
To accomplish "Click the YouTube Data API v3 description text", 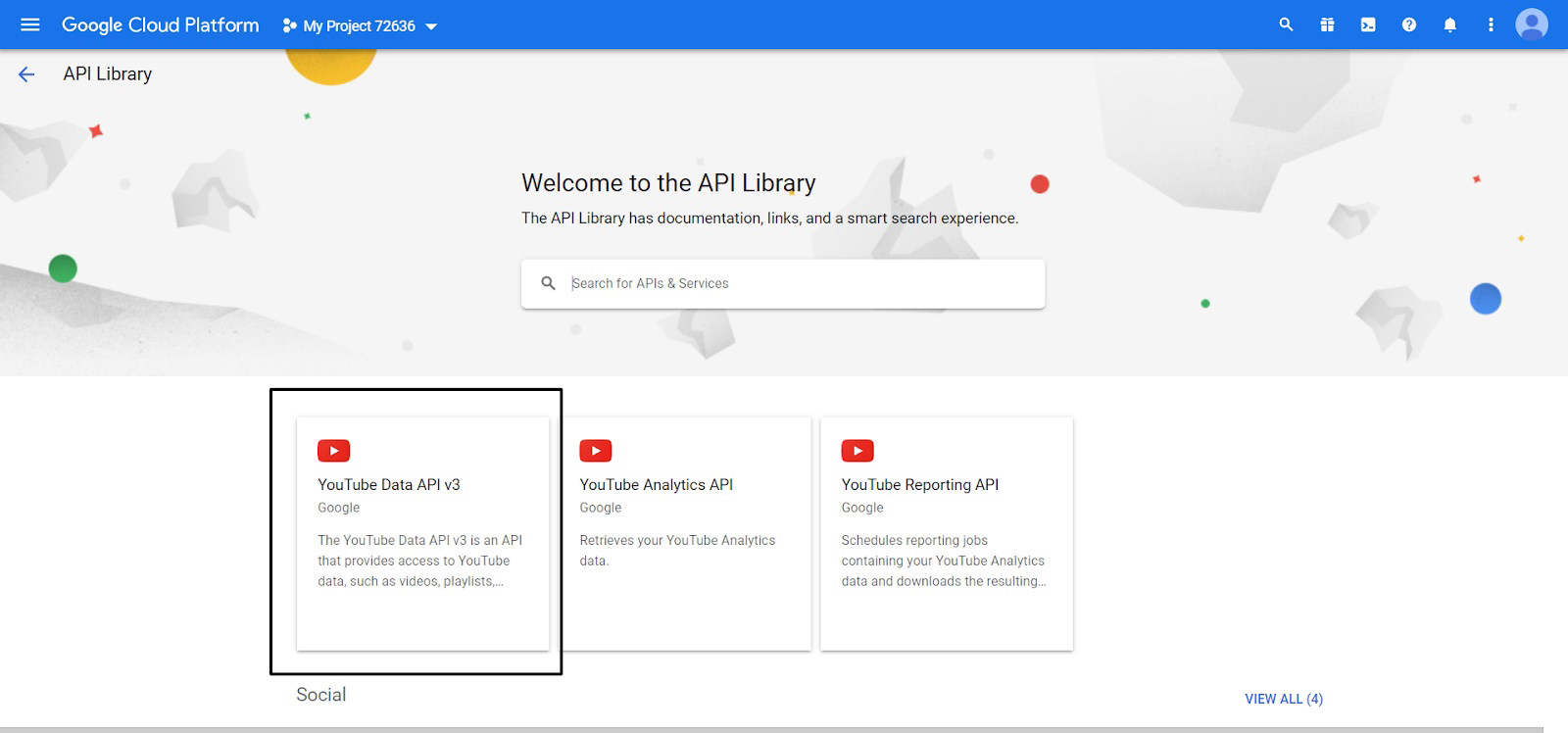I will 420,561.
